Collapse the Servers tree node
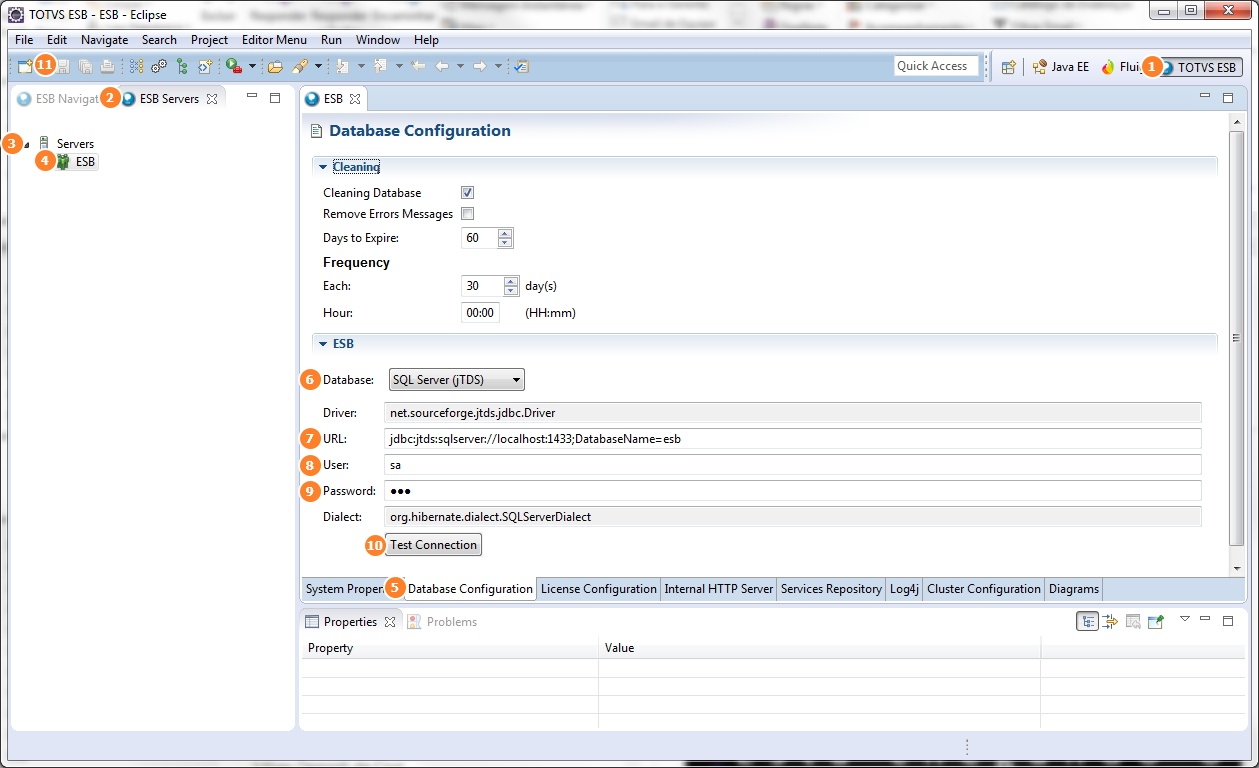The width and height of the screenshot is (1259, 768). (x=26, y=145)
